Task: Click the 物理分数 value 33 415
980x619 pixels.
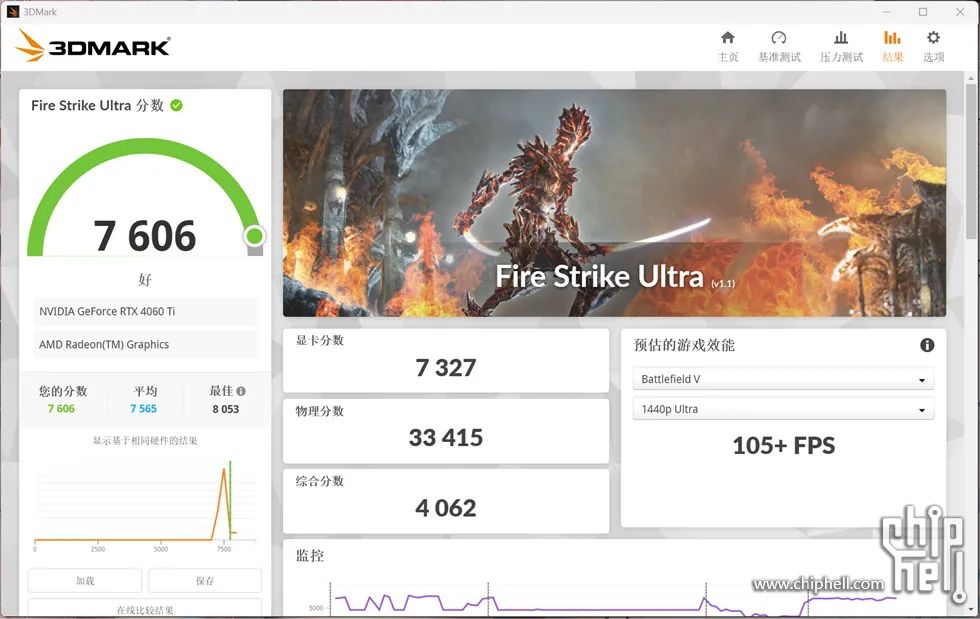Action: pos(446,438)
